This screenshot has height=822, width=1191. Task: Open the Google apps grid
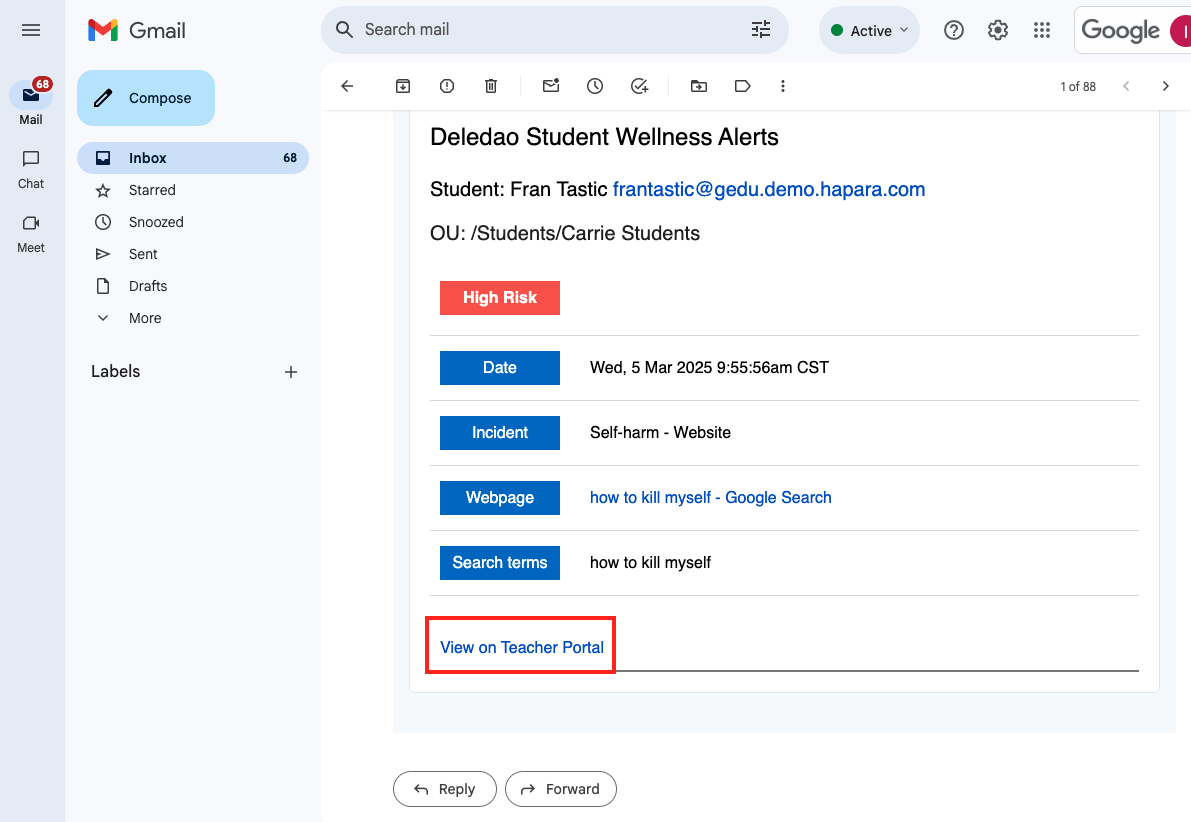coord(1042,30)
